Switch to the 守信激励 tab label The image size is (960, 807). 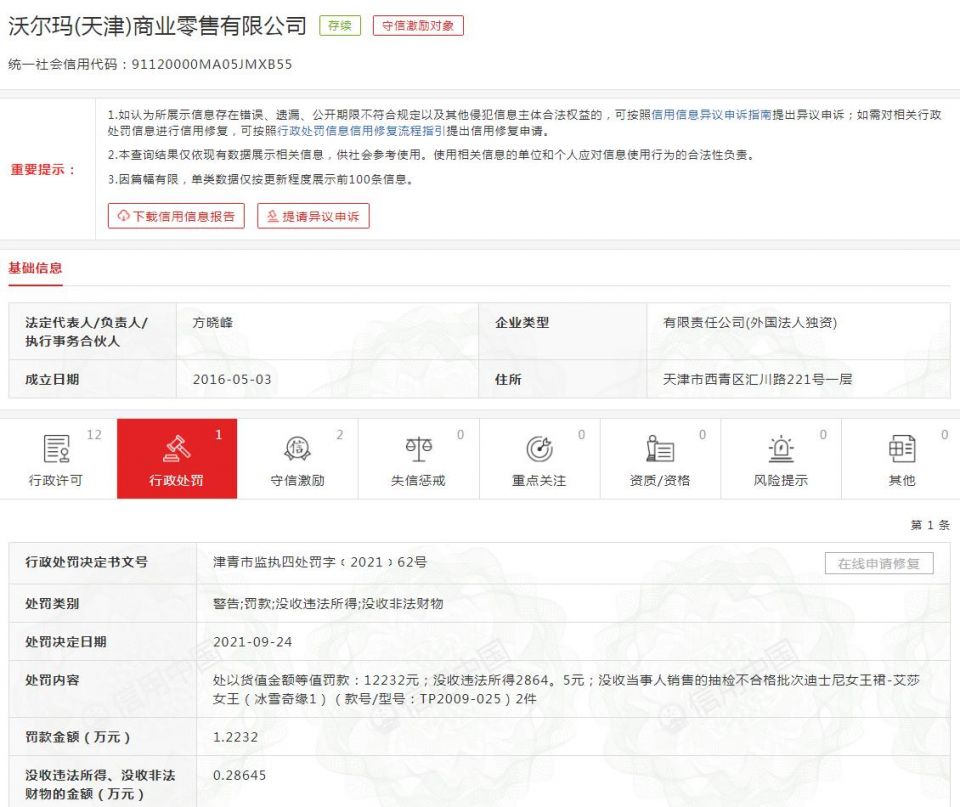pos(298,480)
